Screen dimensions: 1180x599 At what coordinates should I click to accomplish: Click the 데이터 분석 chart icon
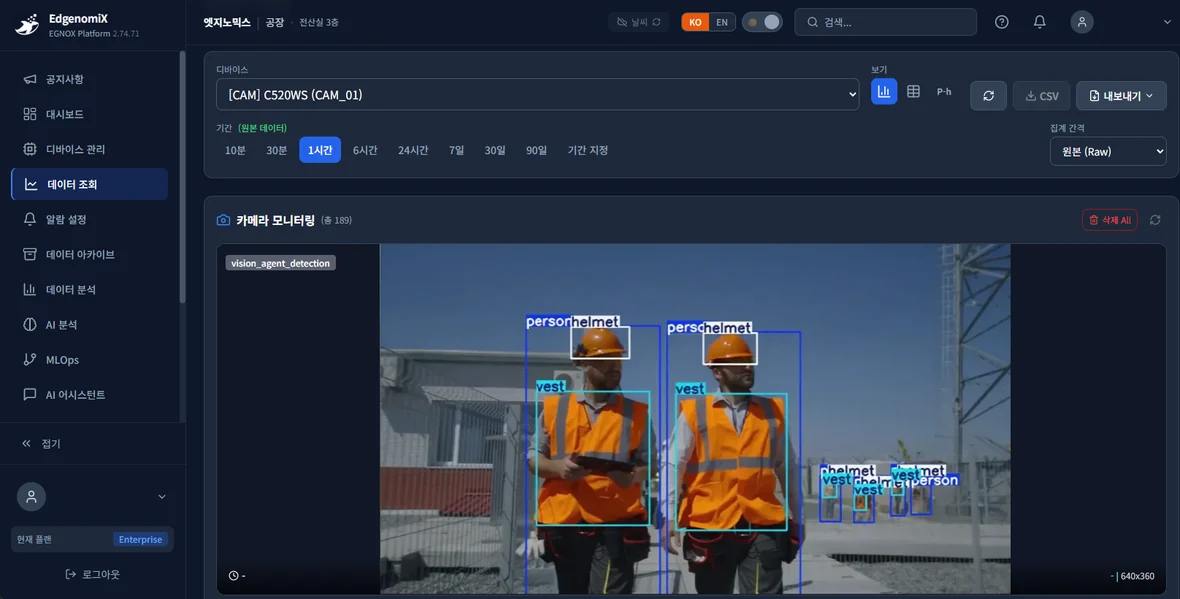(x=29, y=289)
